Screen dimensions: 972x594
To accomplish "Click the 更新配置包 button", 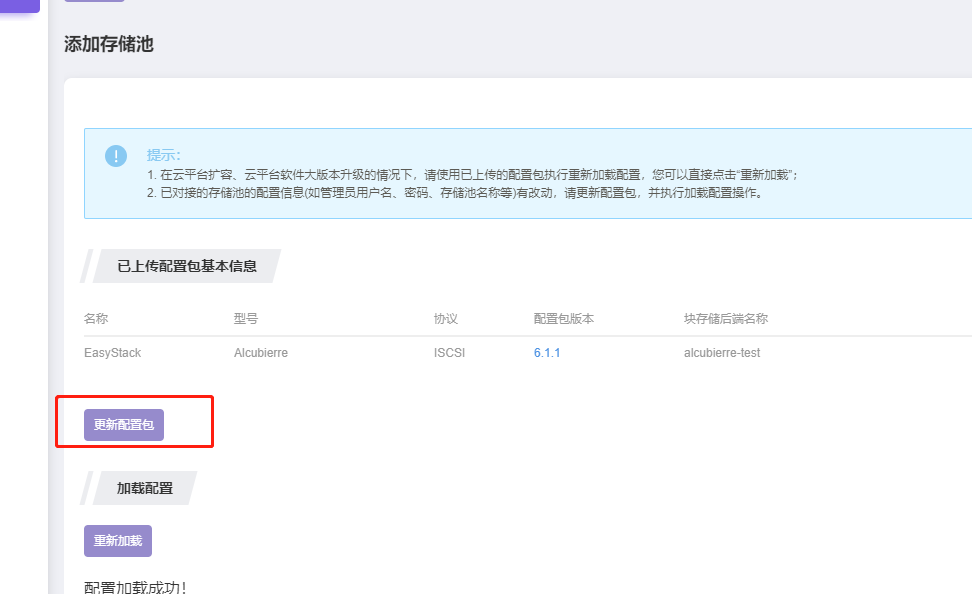I will pos(123,425).
